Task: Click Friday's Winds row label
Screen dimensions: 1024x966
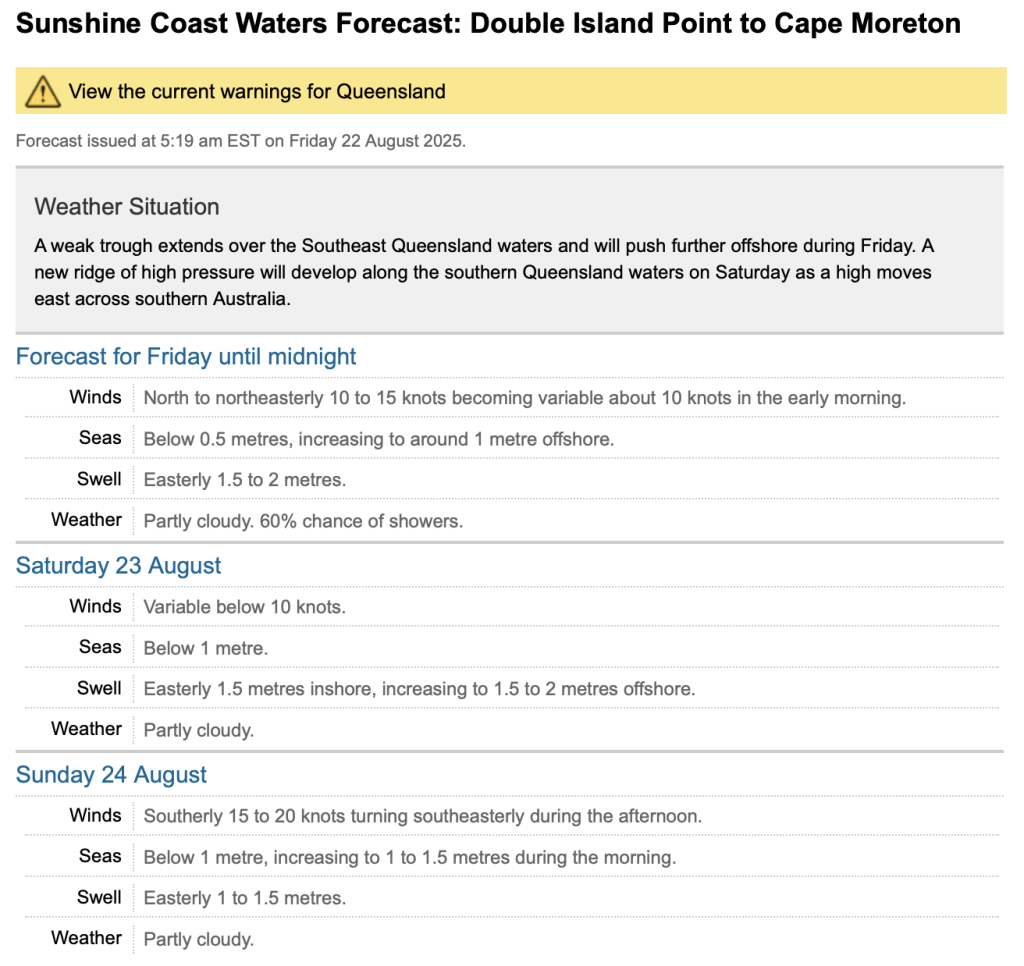Action: click(95, 397)
